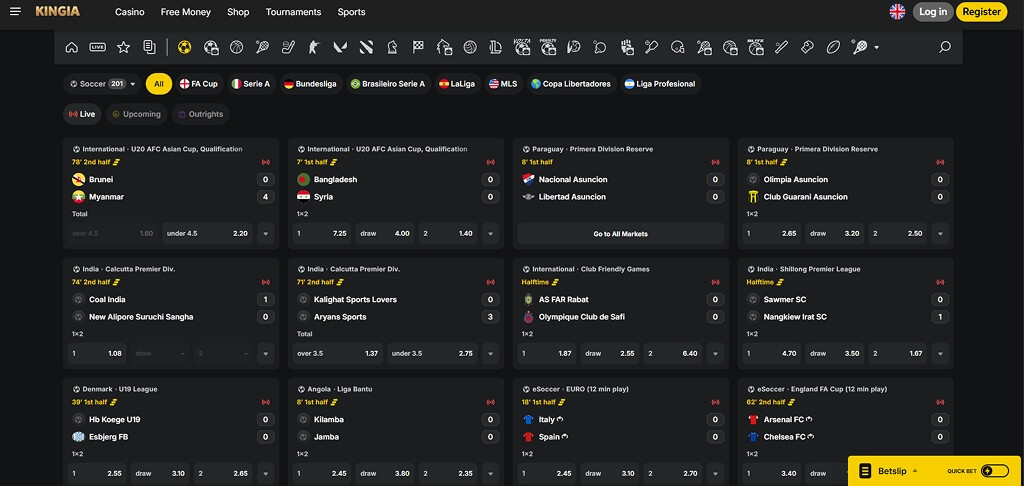Select the chess knight icon

coord(392,47)
